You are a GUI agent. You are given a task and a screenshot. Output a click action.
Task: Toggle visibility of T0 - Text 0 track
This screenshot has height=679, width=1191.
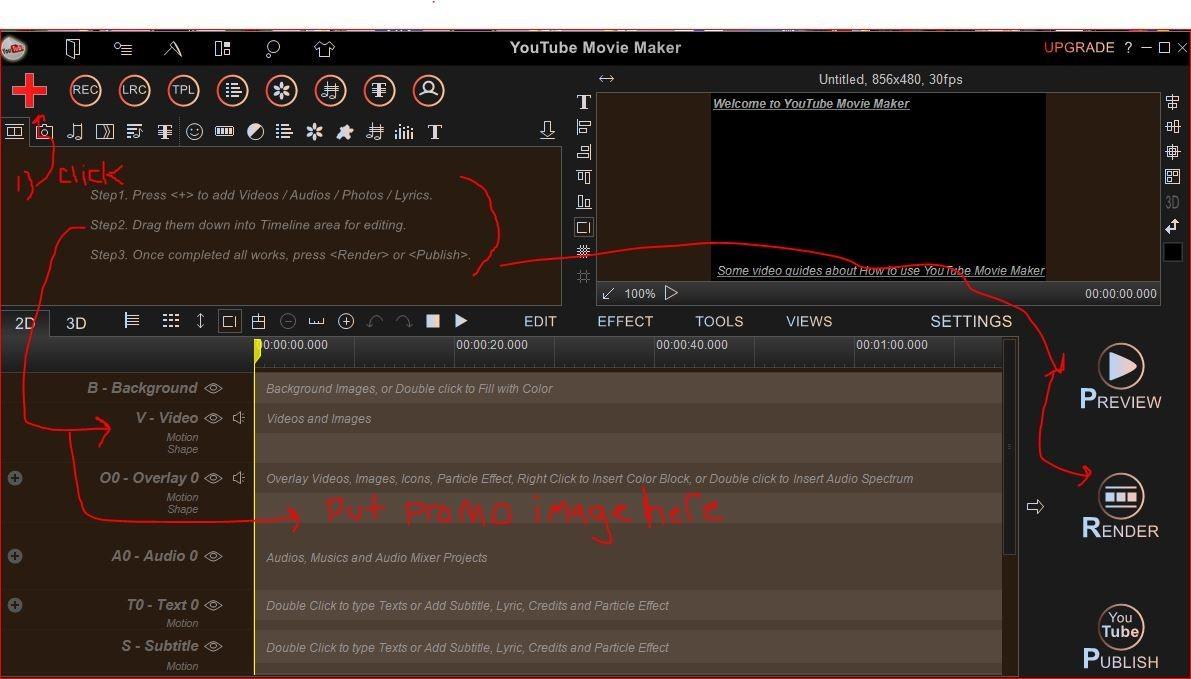pos(213,605)
